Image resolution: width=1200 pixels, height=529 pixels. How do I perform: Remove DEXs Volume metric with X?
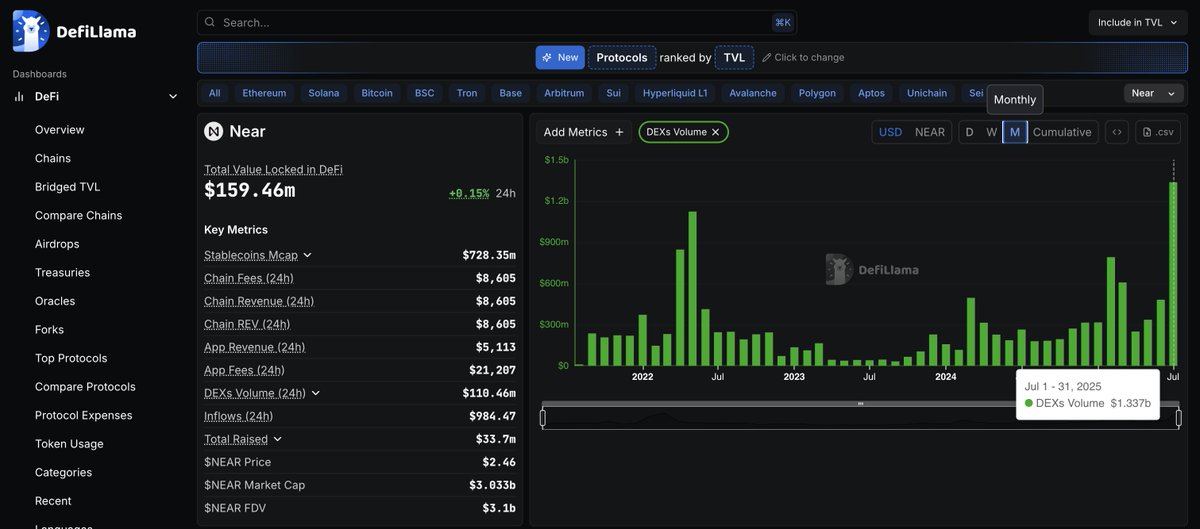pyautogui.click(x=716, y=132)
